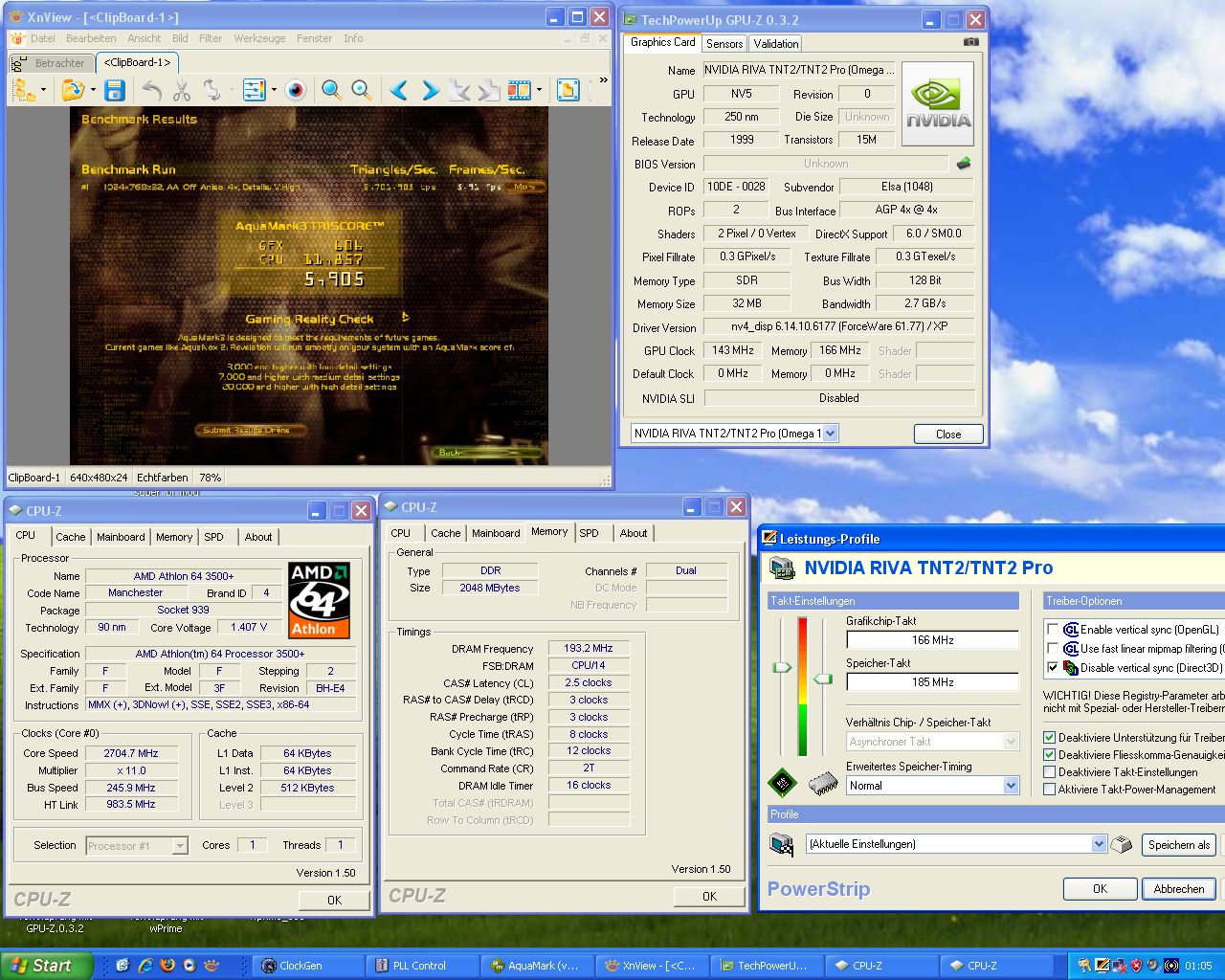1225x980 pixels.
Task: Click the camera screenshot icon in GPU-Z
Action: click(971, 42)
